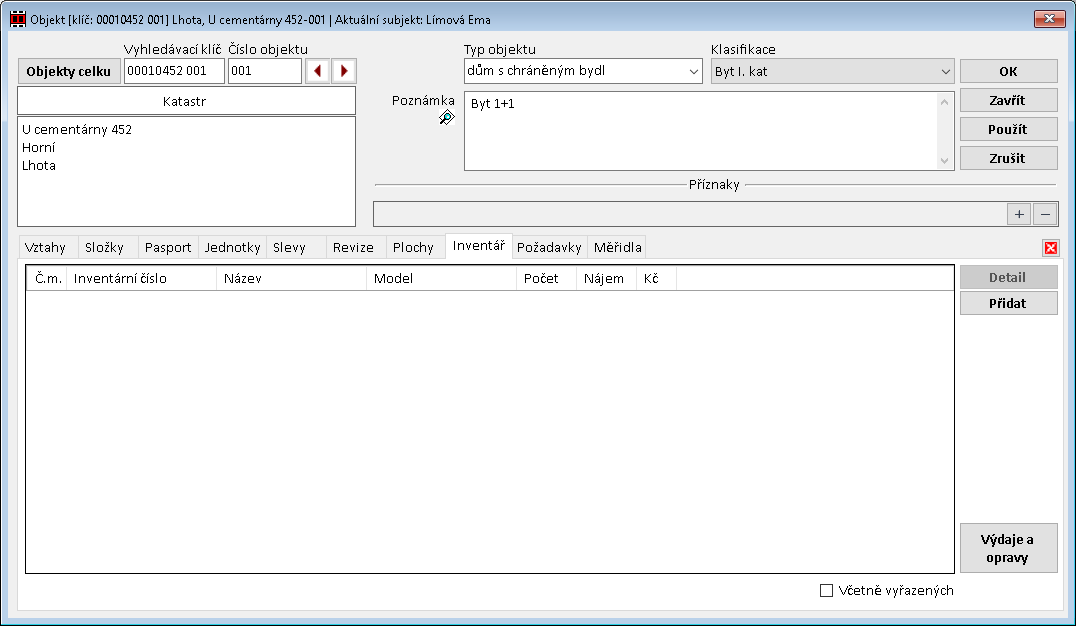Click the application icon in title bar
Screen dimensions: 1076x626
pyautogui.click(x=17, y=19)
